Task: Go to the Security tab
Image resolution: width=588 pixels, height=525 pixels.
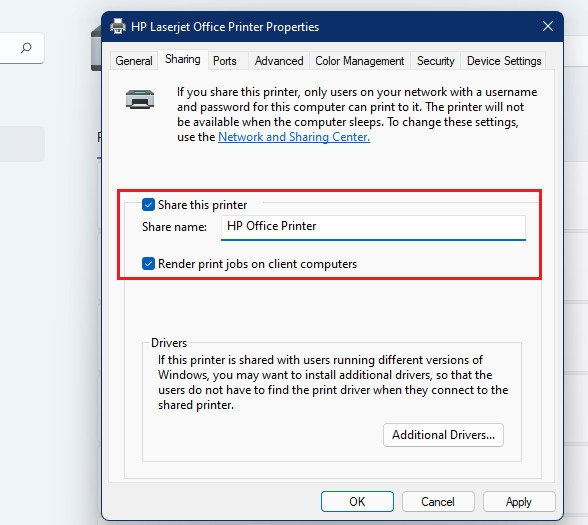Action: [x=435, y=61]
